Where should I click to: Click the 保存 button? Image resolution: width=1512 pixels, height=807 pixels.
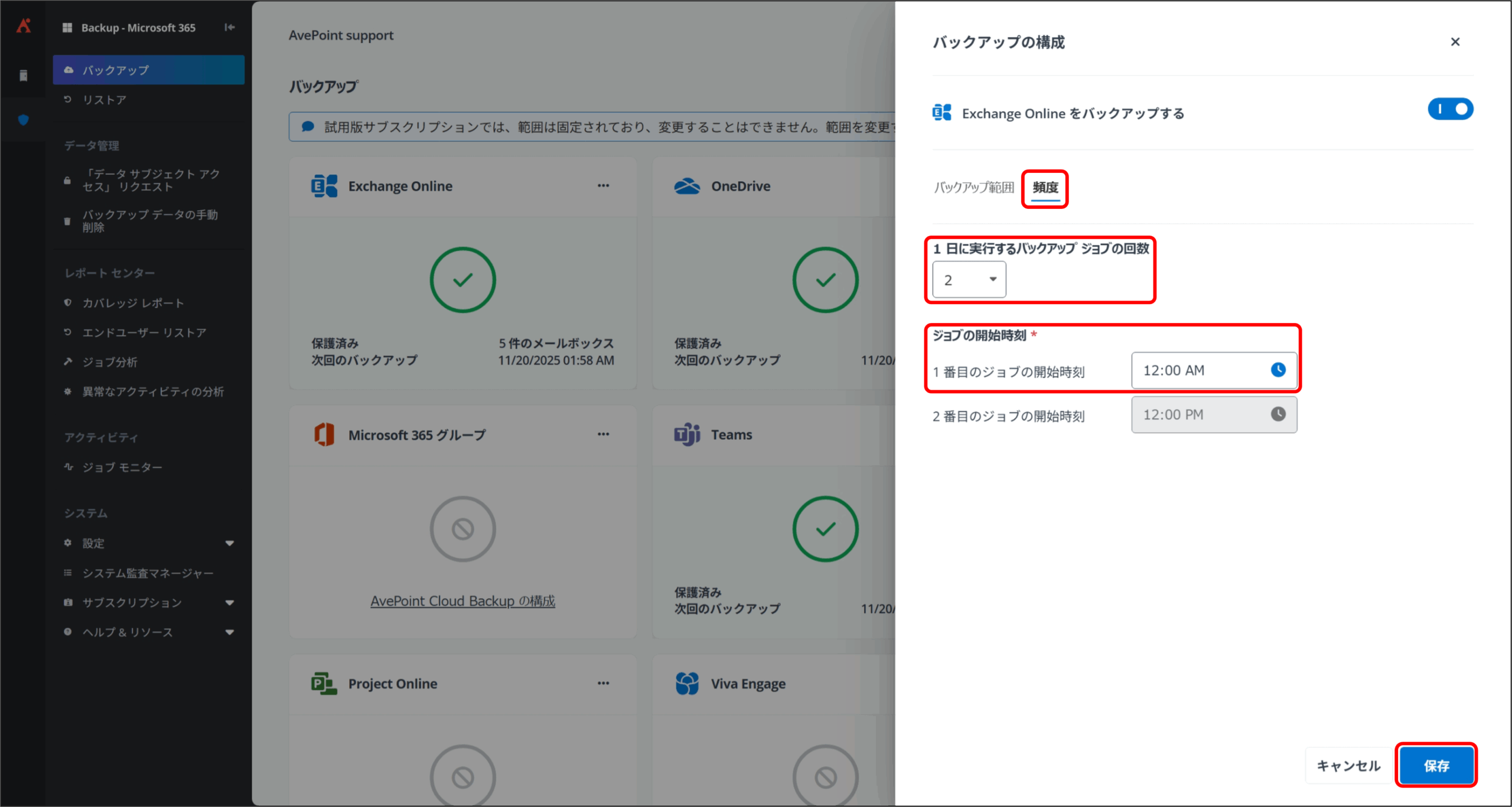1436,766
